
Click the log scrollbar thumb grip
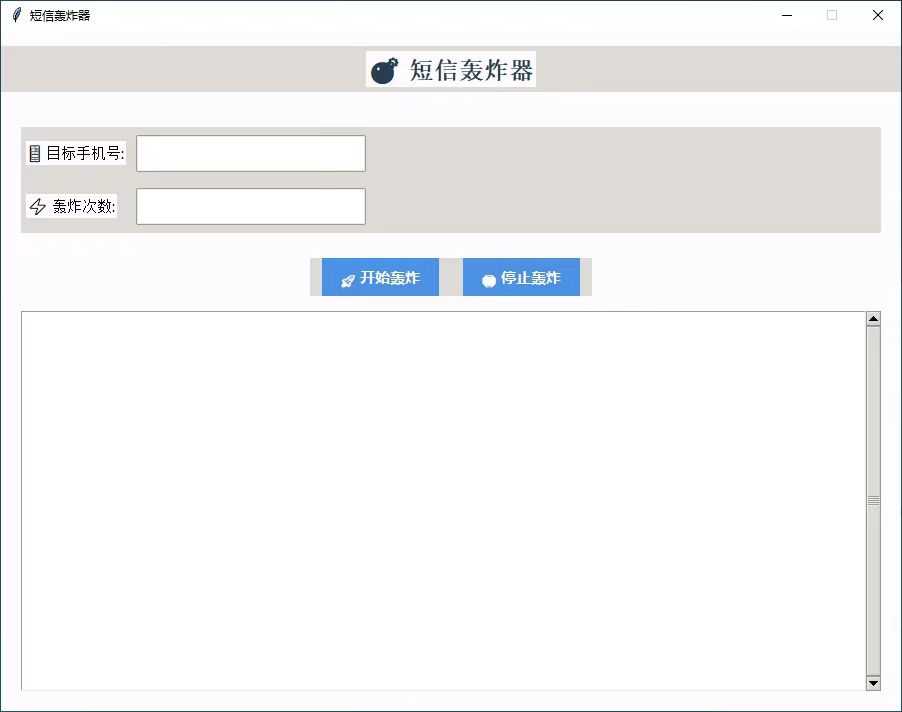click(873, 500)
